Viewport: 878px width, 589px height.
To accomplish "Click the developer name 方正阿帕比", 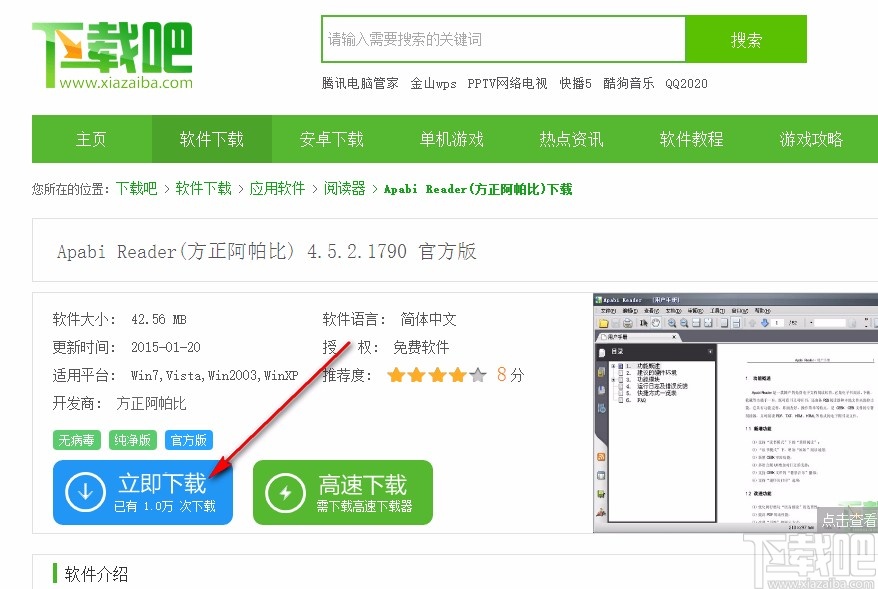I will pos(151,403).
